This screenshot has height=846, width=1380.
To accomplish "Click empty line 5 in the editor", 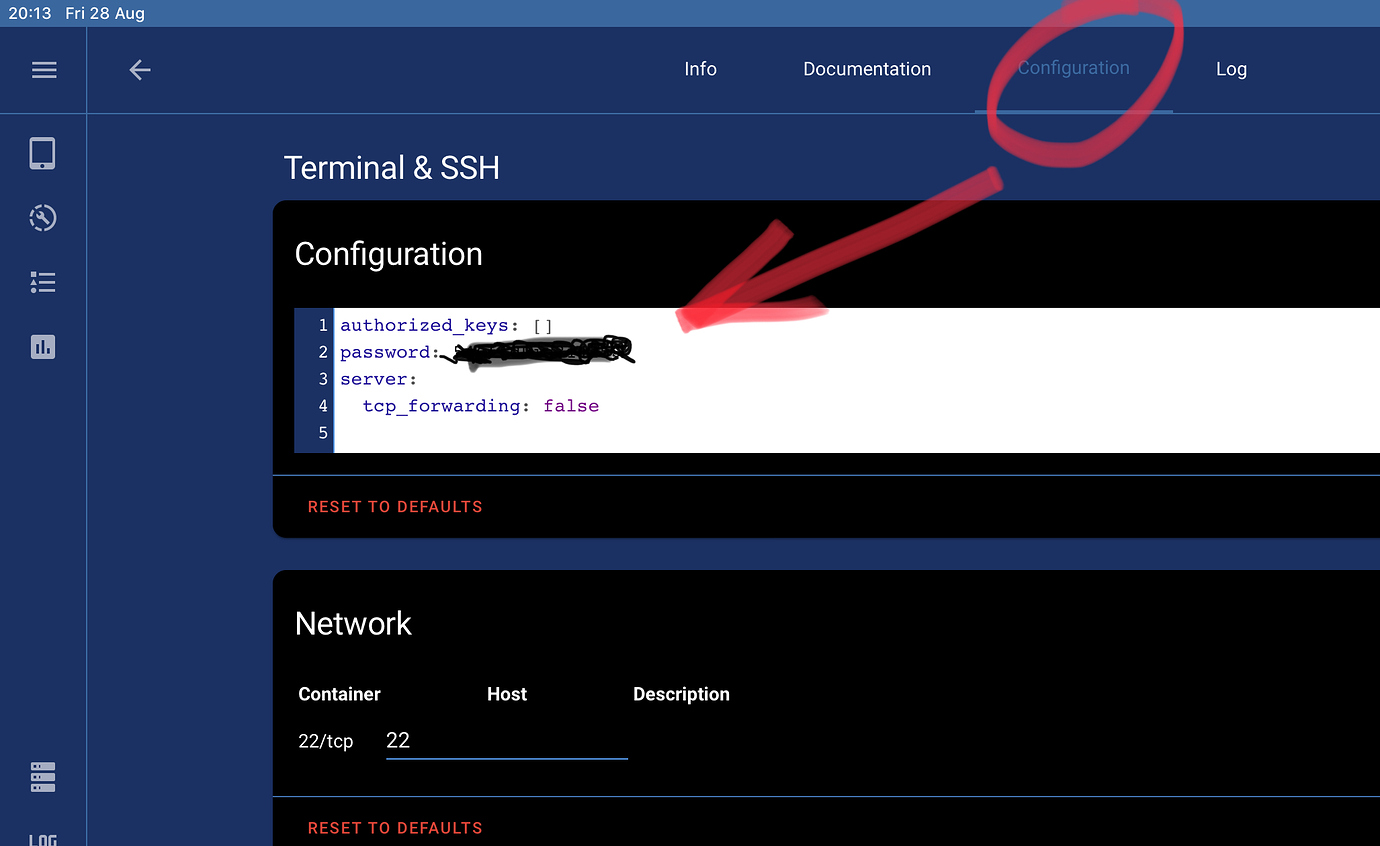I will [857, 433].
